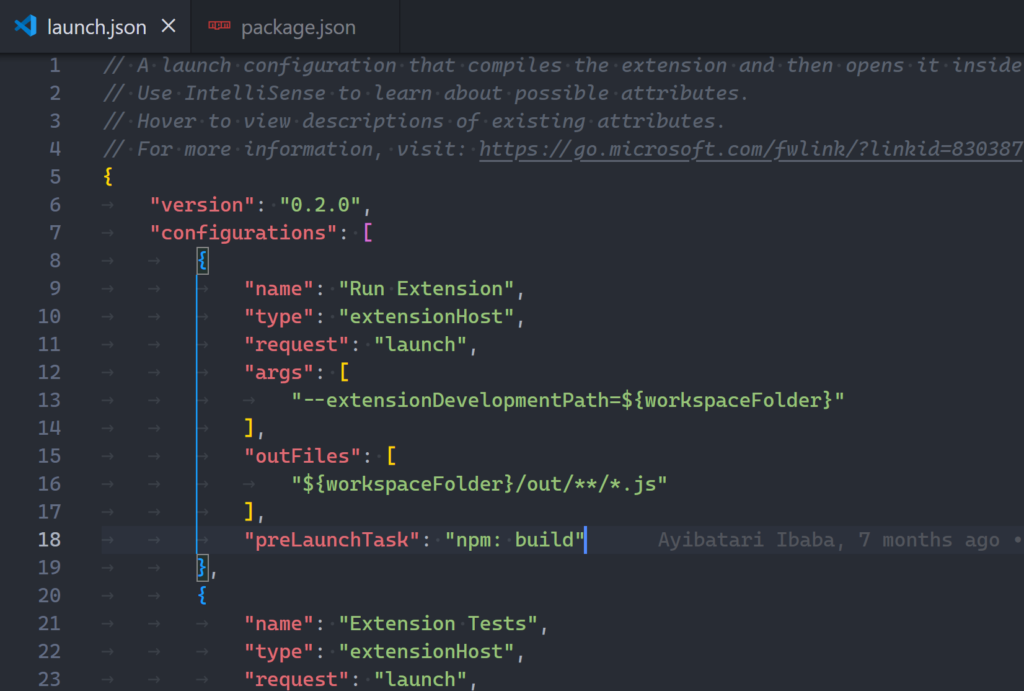The height and width of the screenshot is (691, 1024).
Task: Click the "preLaunchTask" key
Action: coord(332,540)
